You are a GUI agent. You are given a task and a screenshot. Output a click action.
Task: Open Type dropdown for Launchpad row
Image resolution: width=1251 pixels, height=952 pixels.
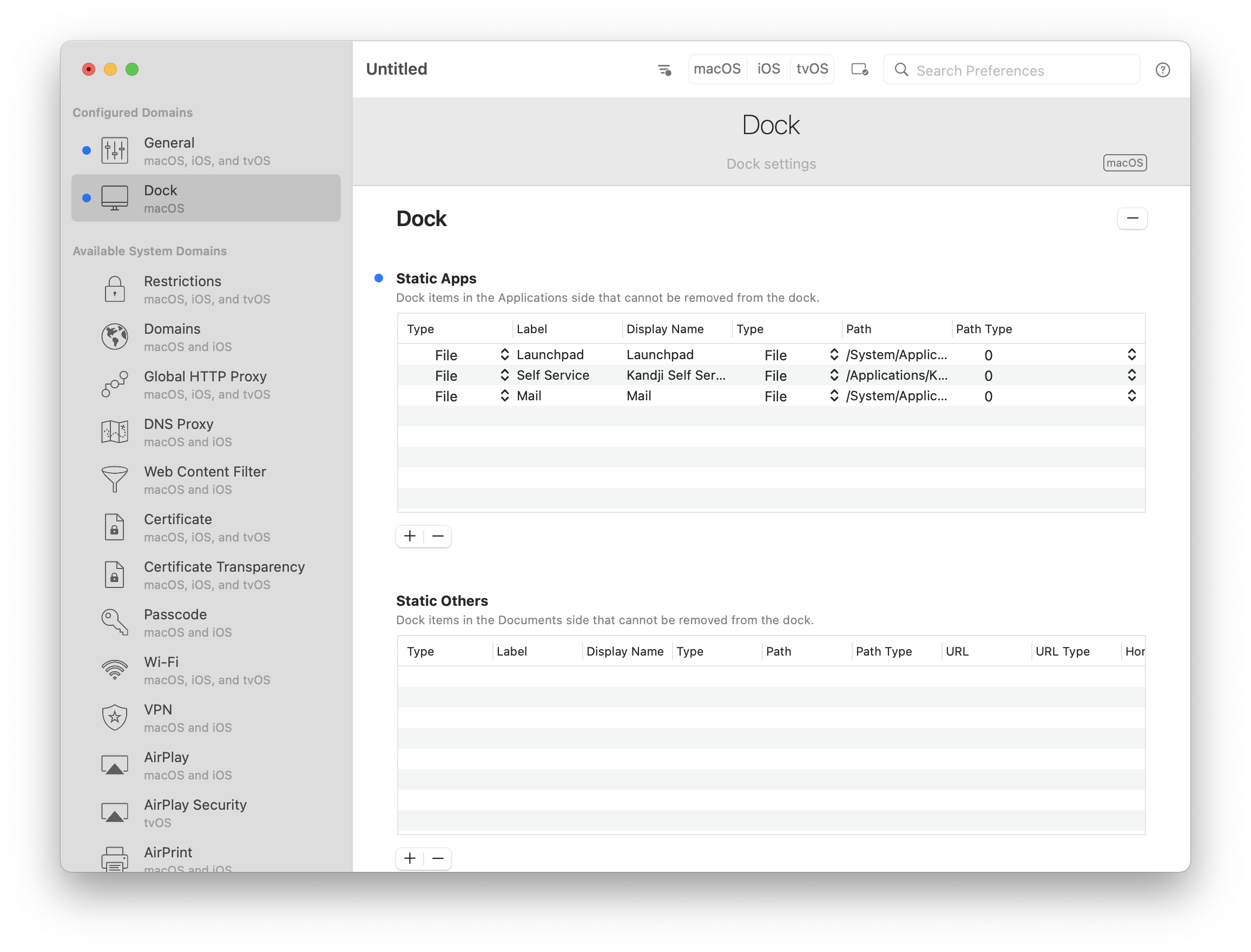pyautogui.click(x=504, y=355)
